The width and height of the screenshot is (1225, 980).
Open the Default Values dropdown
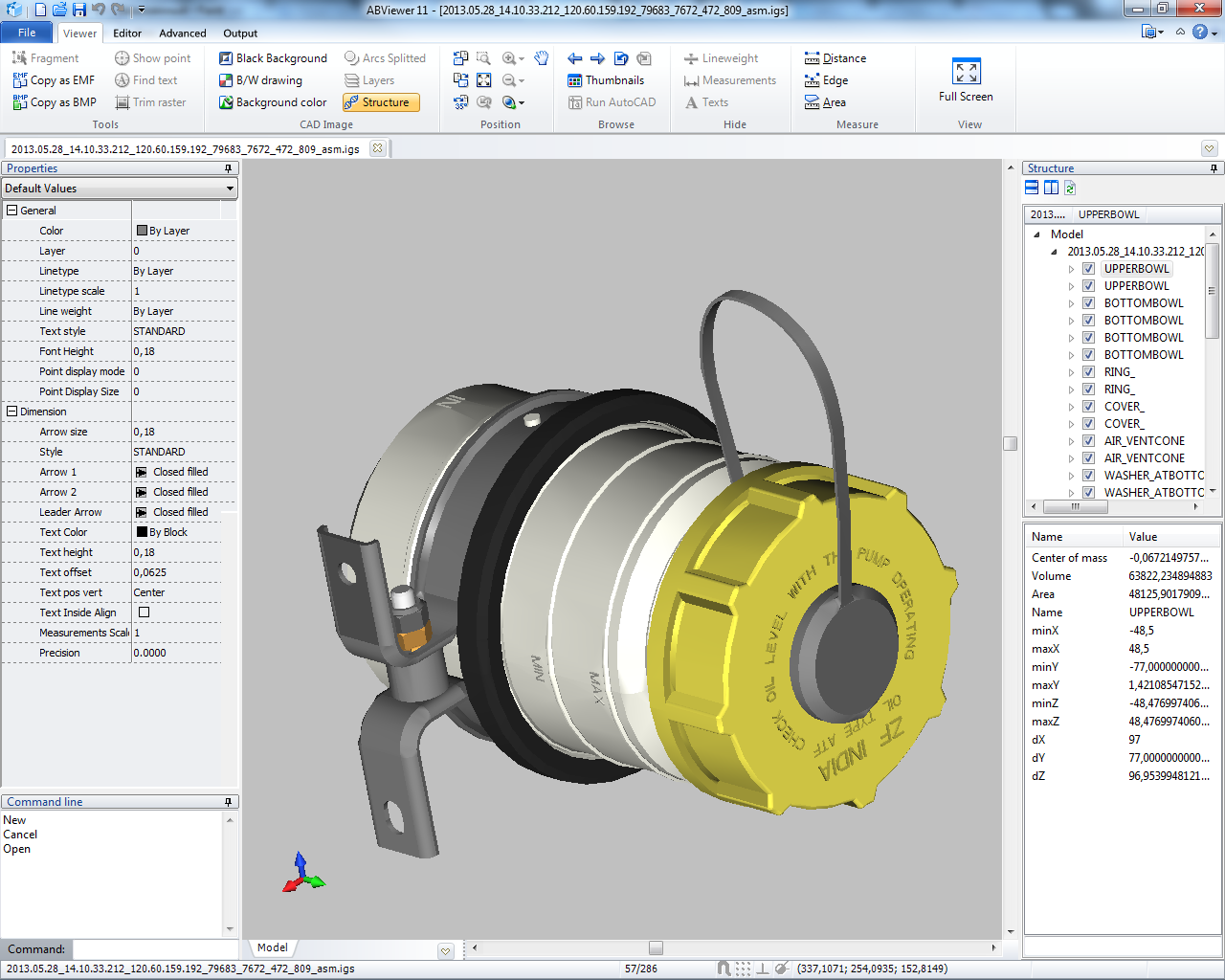(229, 188)
